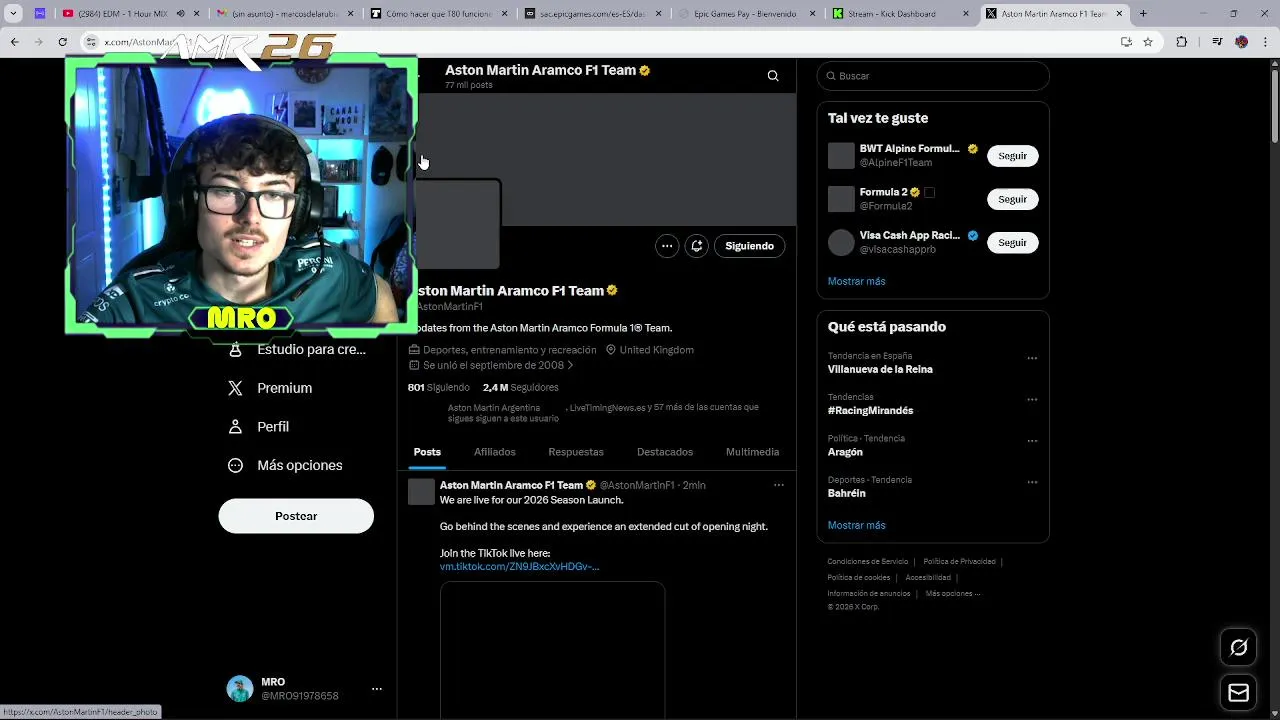Open the MRO account menu dots
This screenshot has width=1280, height=720.
click(377, 689)
